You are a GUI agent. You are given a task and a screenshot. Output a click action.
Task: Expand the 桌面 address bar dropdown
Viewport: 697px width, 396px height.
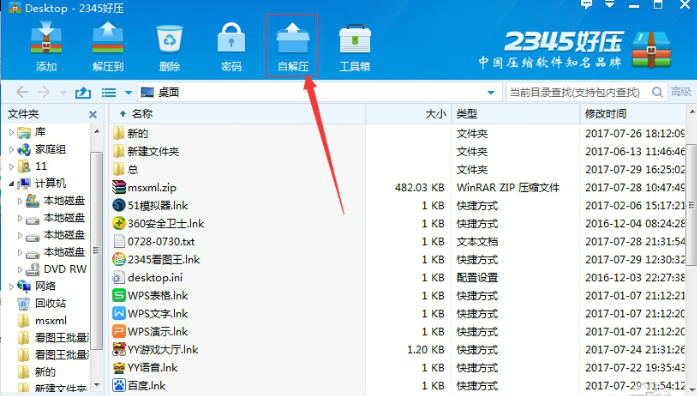pyautogui.click(x=491, y=93)
